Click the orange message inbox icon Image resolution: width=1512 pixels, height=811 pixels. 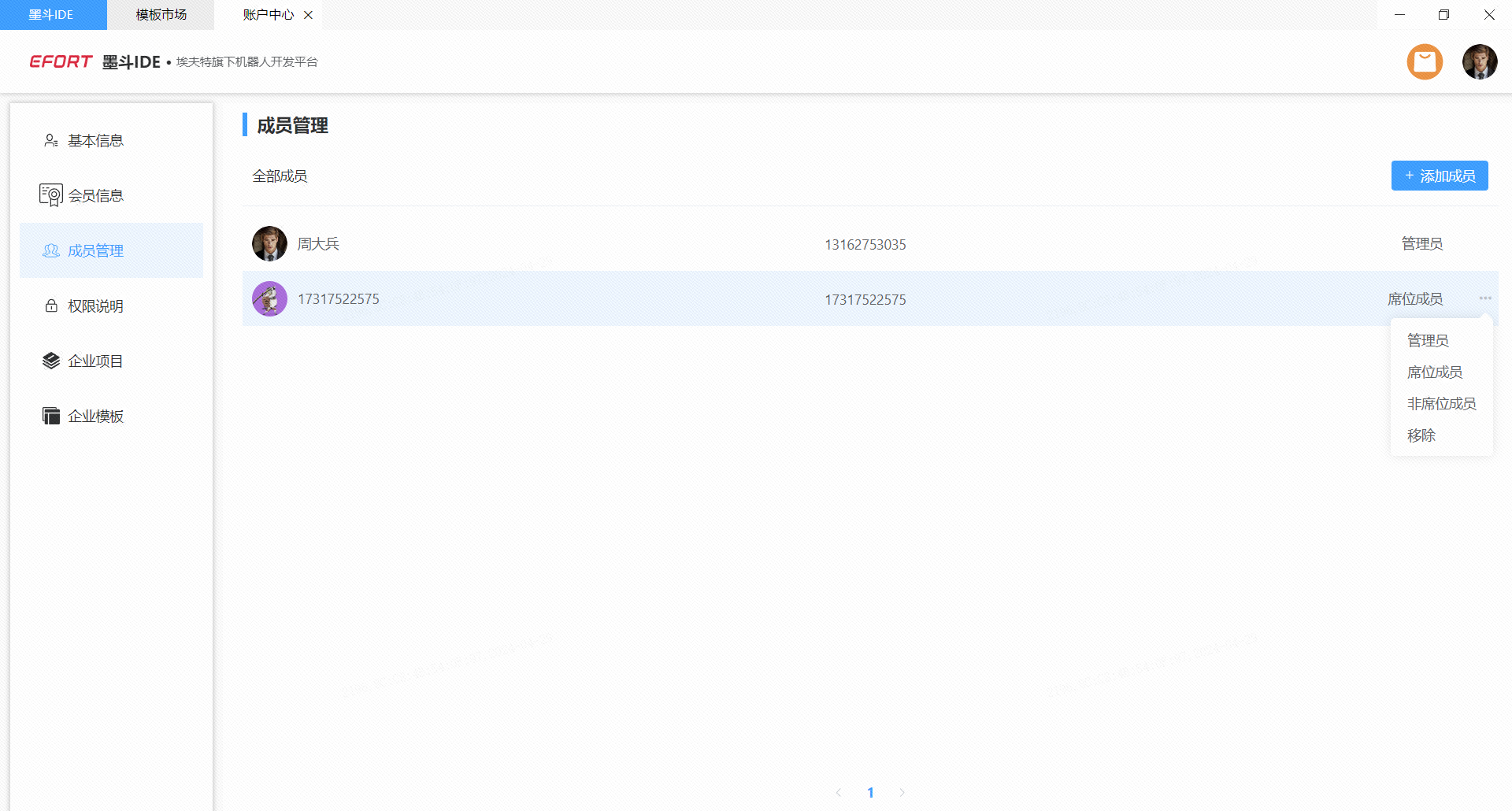coord(1425,62)
